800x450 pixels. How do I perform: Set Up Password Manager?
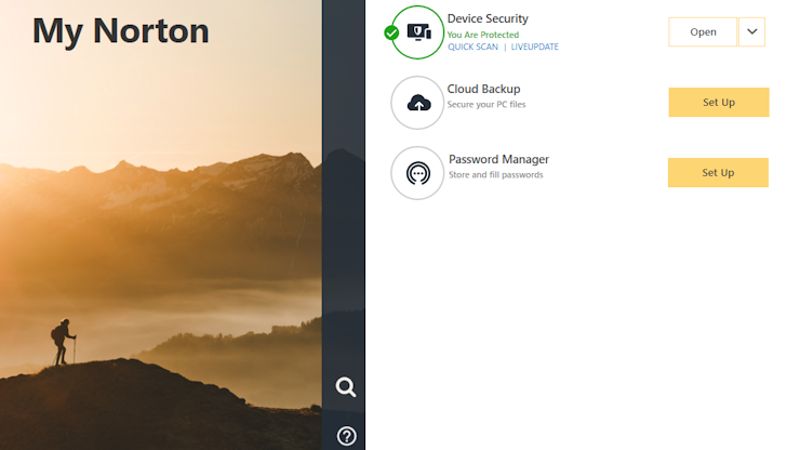[x=718, y=172]
